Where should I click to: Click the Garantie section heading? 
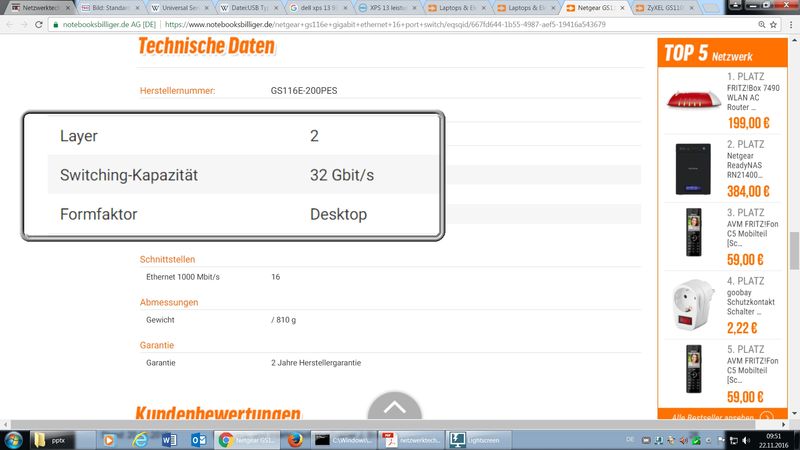[x=157, y=345]
